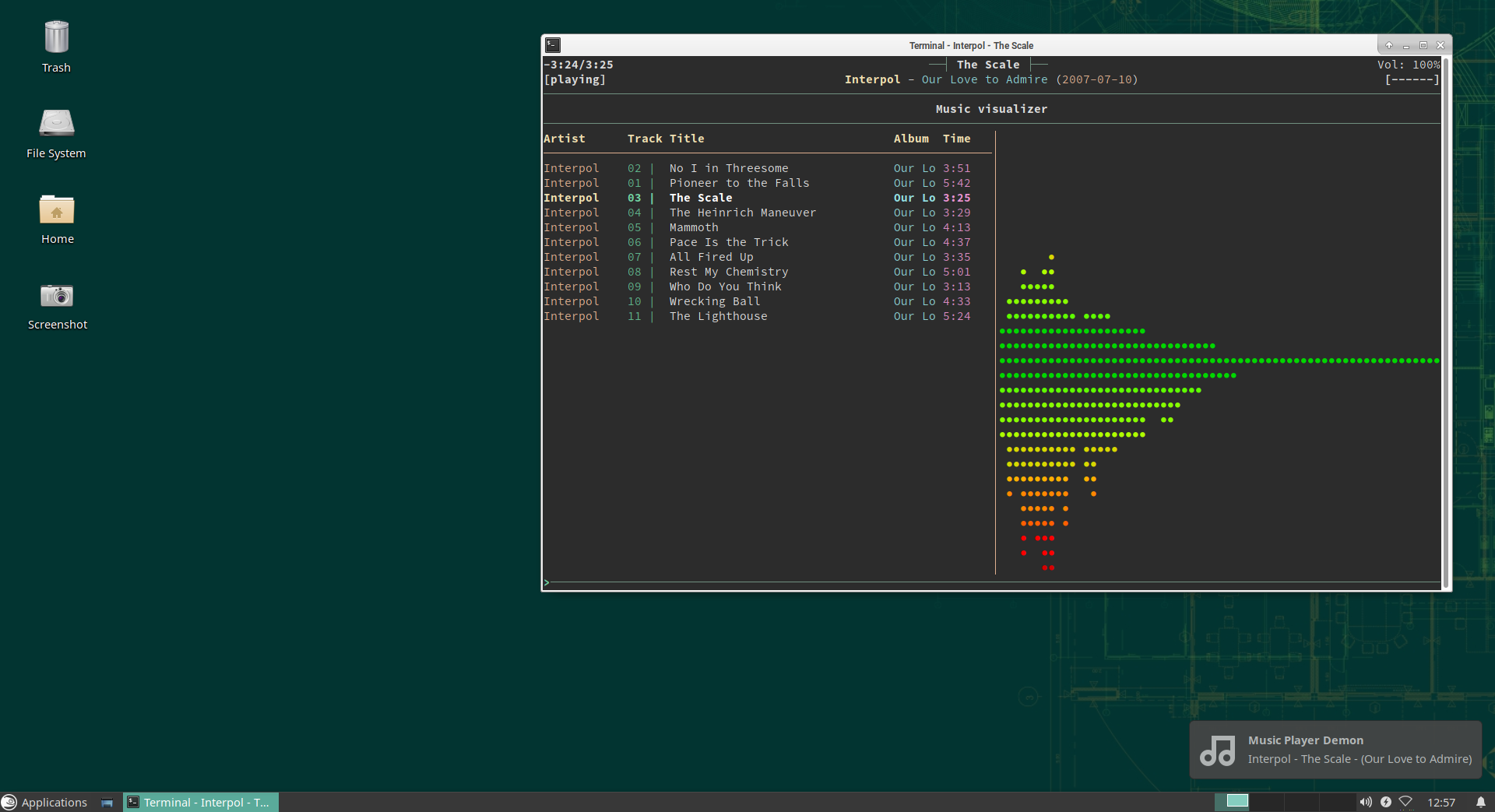
Task: Dismiss the Music Player Demon notification popup
Action: click(x=1334, y=750)
